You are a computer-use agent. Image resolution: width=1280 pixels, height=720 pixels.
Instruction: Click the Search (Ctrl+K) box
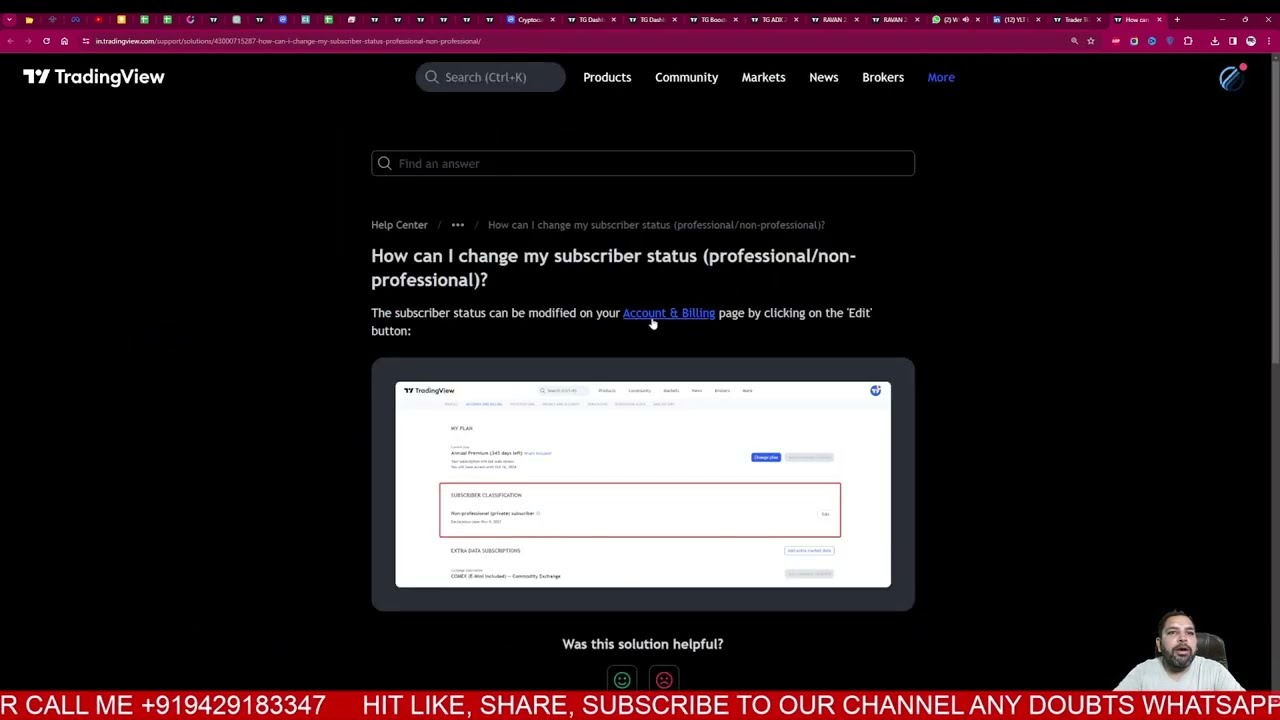point(490,77)
